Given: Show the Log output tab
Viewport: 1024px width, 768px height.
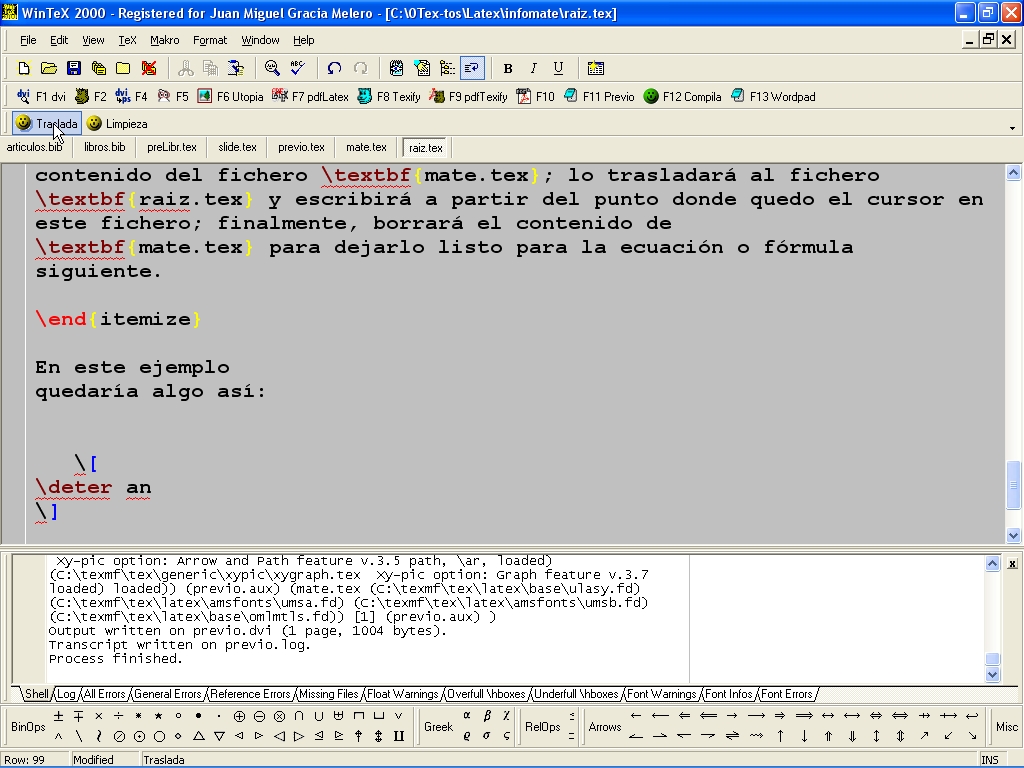Looking at the screenshot, I should click(x=66, y=694).
